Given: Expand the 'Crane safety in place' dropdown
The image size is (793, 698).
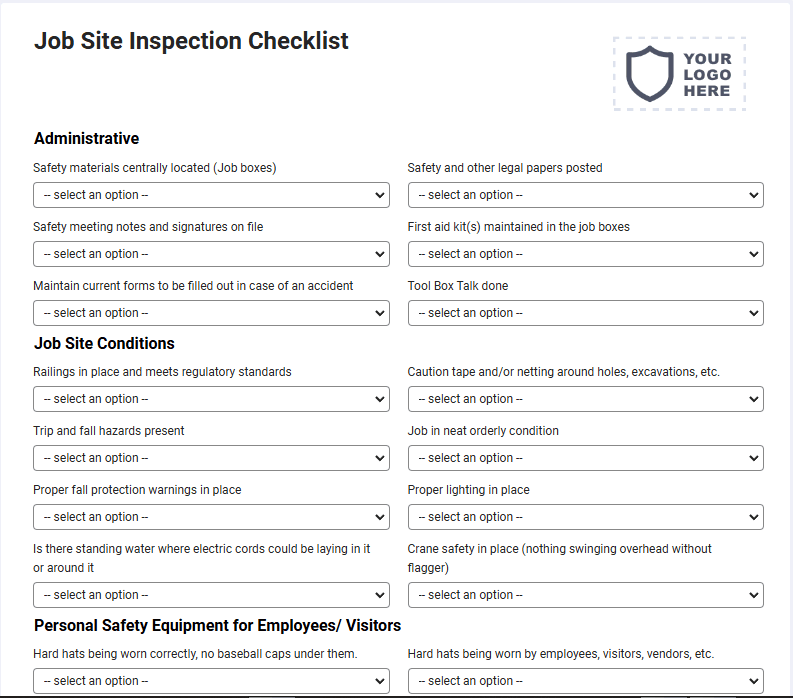Looking at the screenshot, I should [x=586, y=595].
